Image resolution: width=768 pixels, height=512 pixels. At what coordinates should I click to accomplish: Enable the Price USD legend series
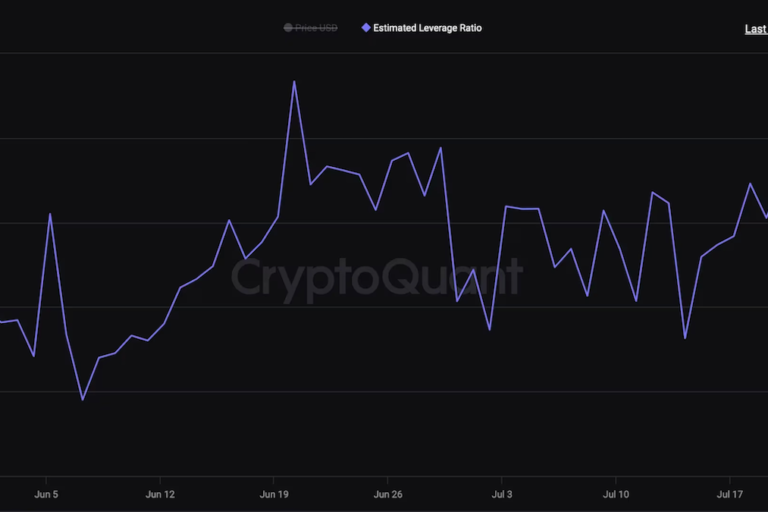pyautogui.click(x=311, y=28)
